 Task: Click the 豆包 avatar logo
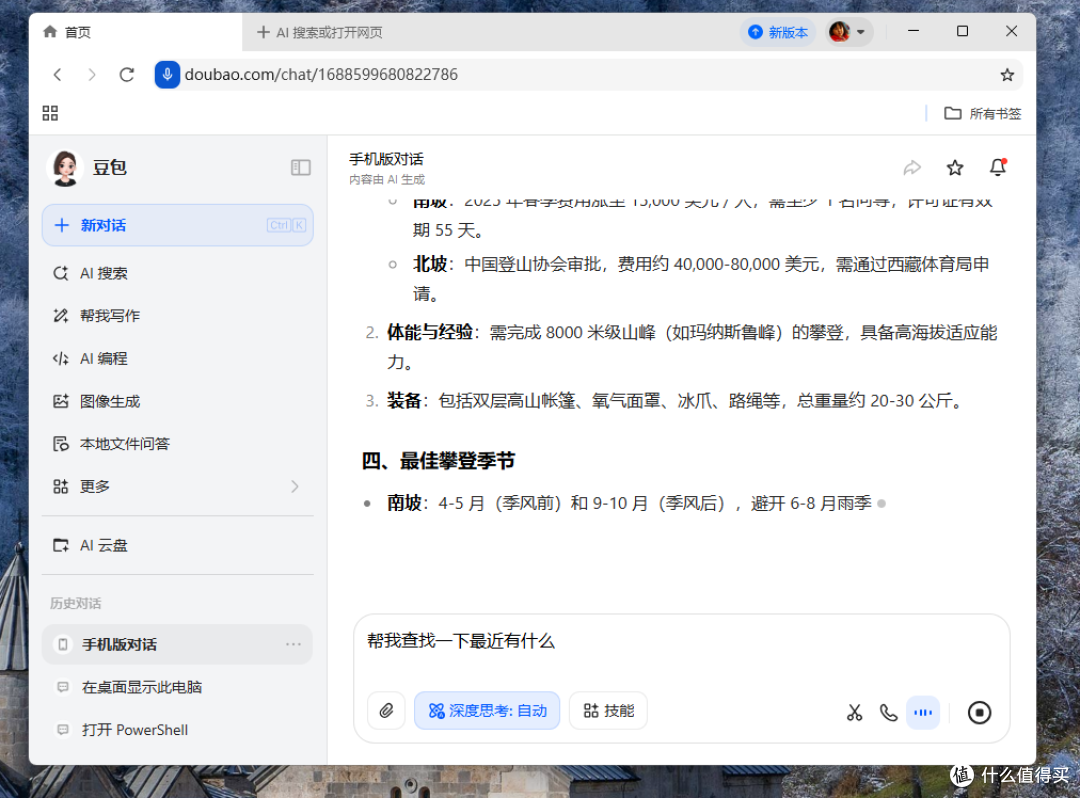65,167
